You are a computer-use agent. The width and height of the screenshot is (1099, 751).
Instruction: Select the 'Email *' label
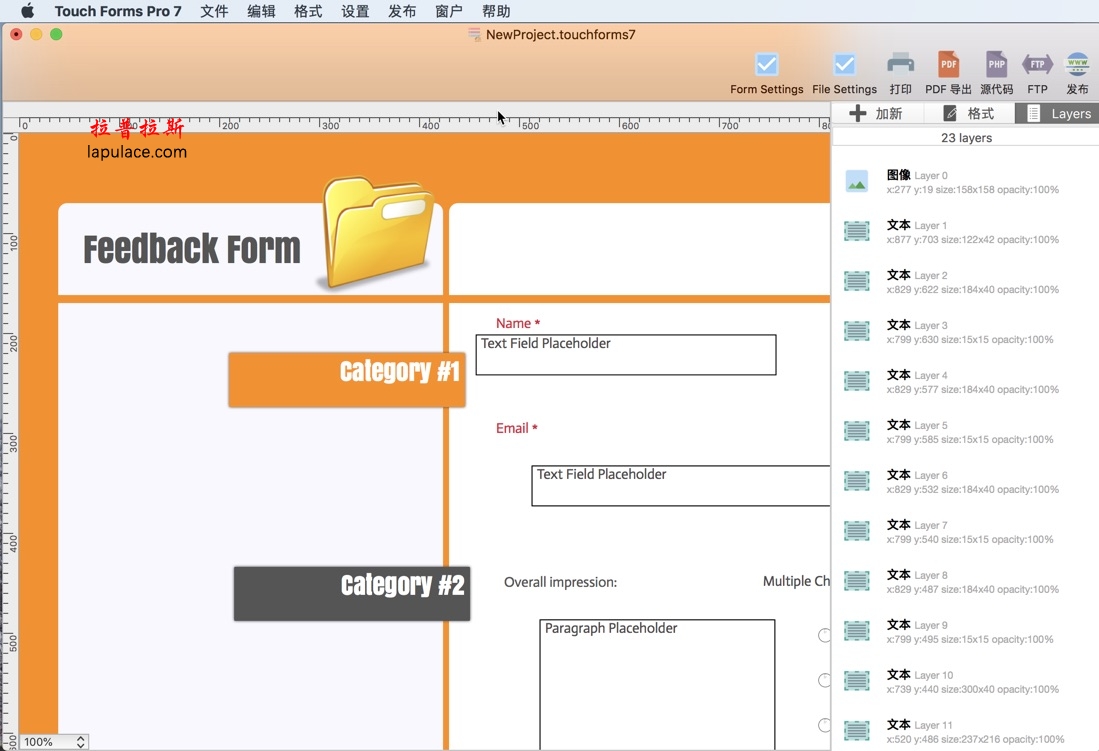click(x=517, y=428)
